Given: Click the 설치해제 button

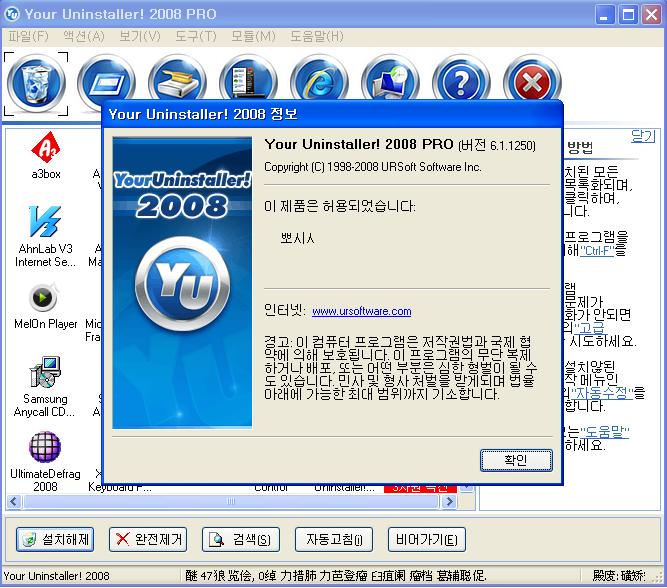Looking at the screenshot, I should 55,539.
